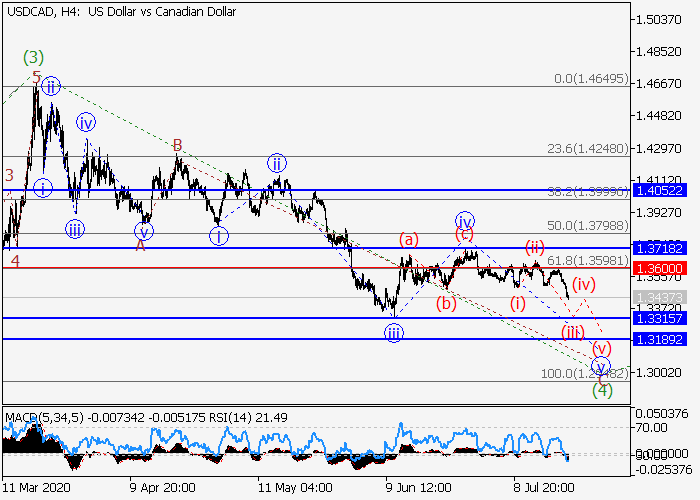Viewport: 700px width, 500px height.
Task: Click the brown 5 wave label
Action: click(x=37, y=76)
